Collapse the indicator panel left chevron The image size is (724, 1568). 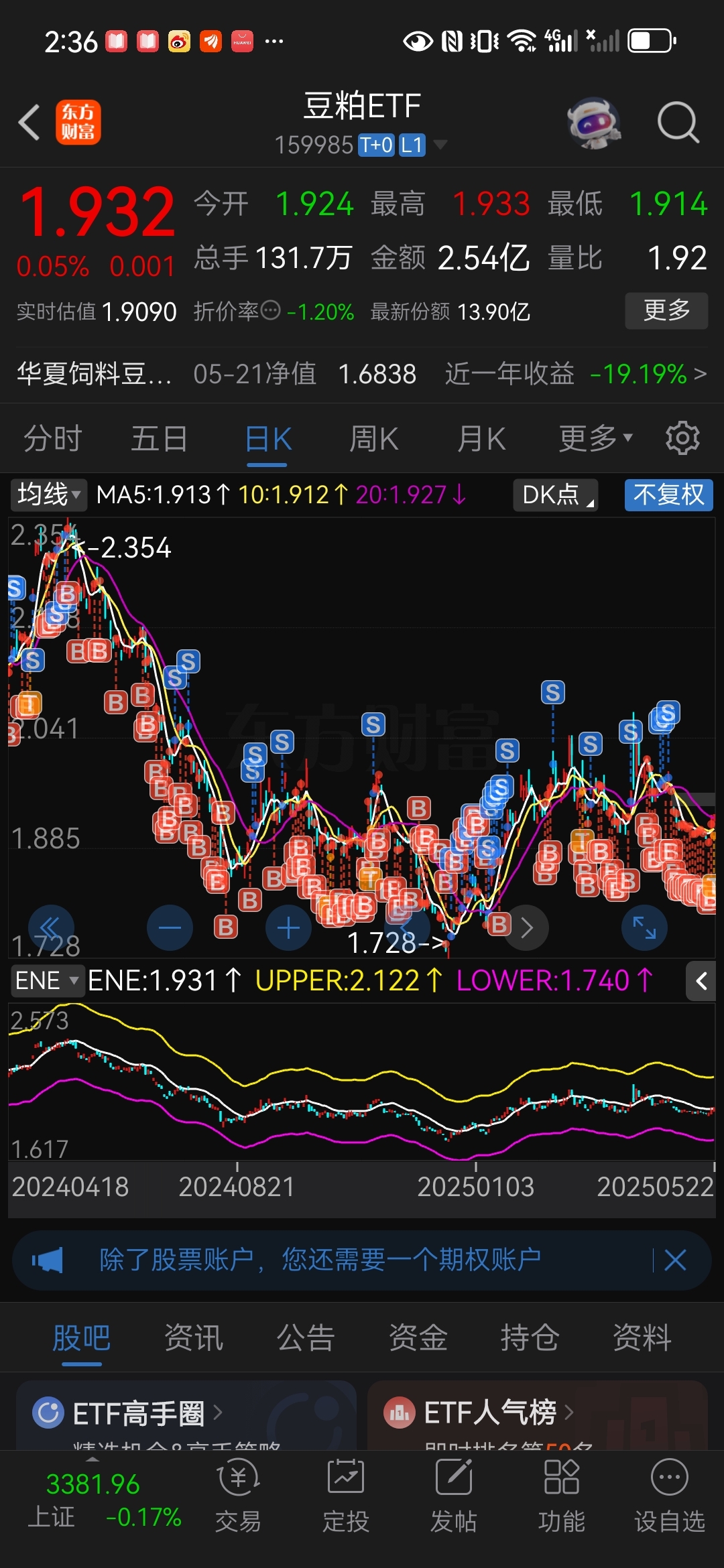point(701,982)
